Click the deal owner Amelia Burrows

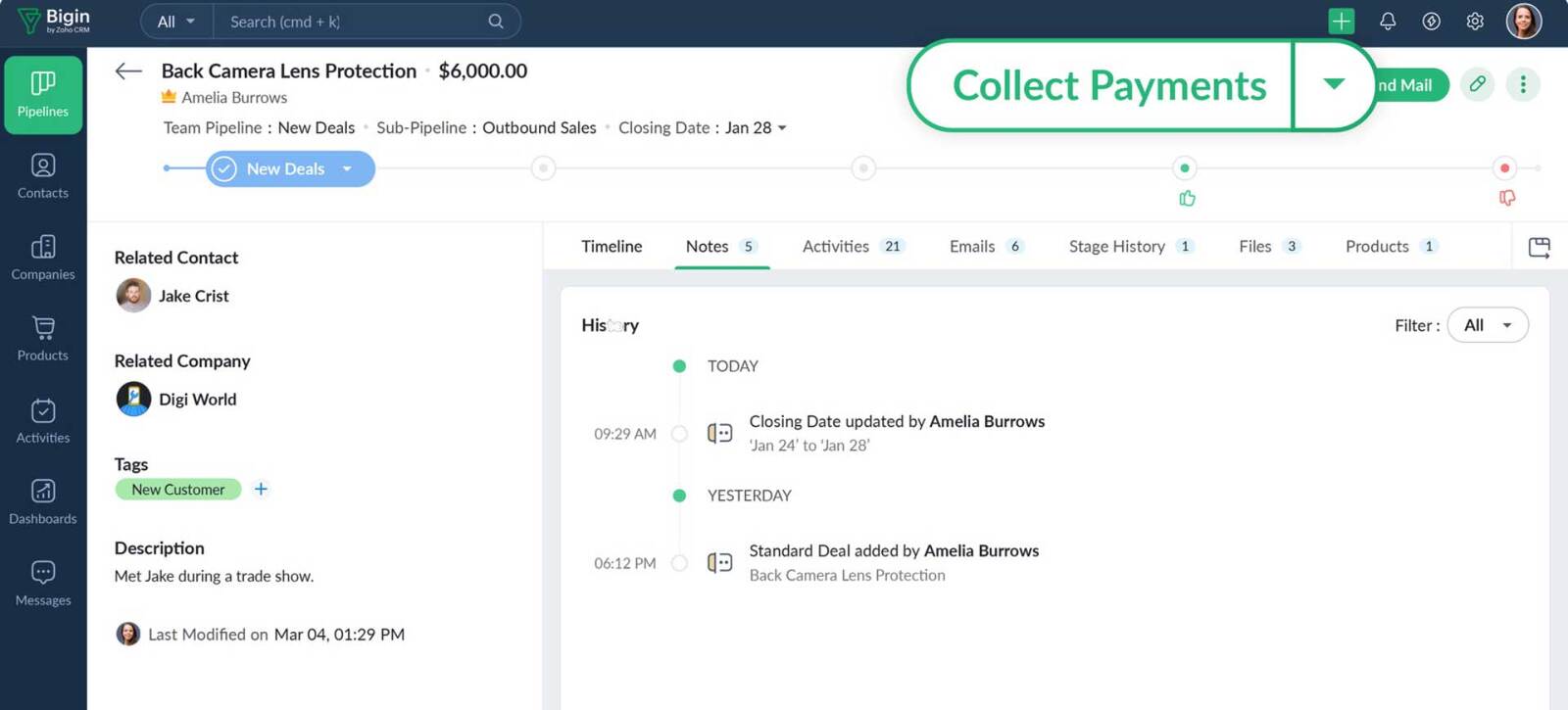(234, 98)
